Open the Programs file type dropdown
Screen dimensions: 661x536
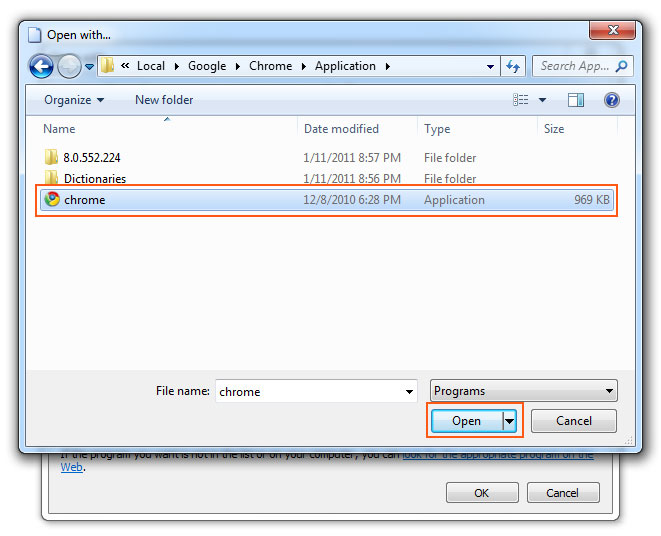(524, 391)
